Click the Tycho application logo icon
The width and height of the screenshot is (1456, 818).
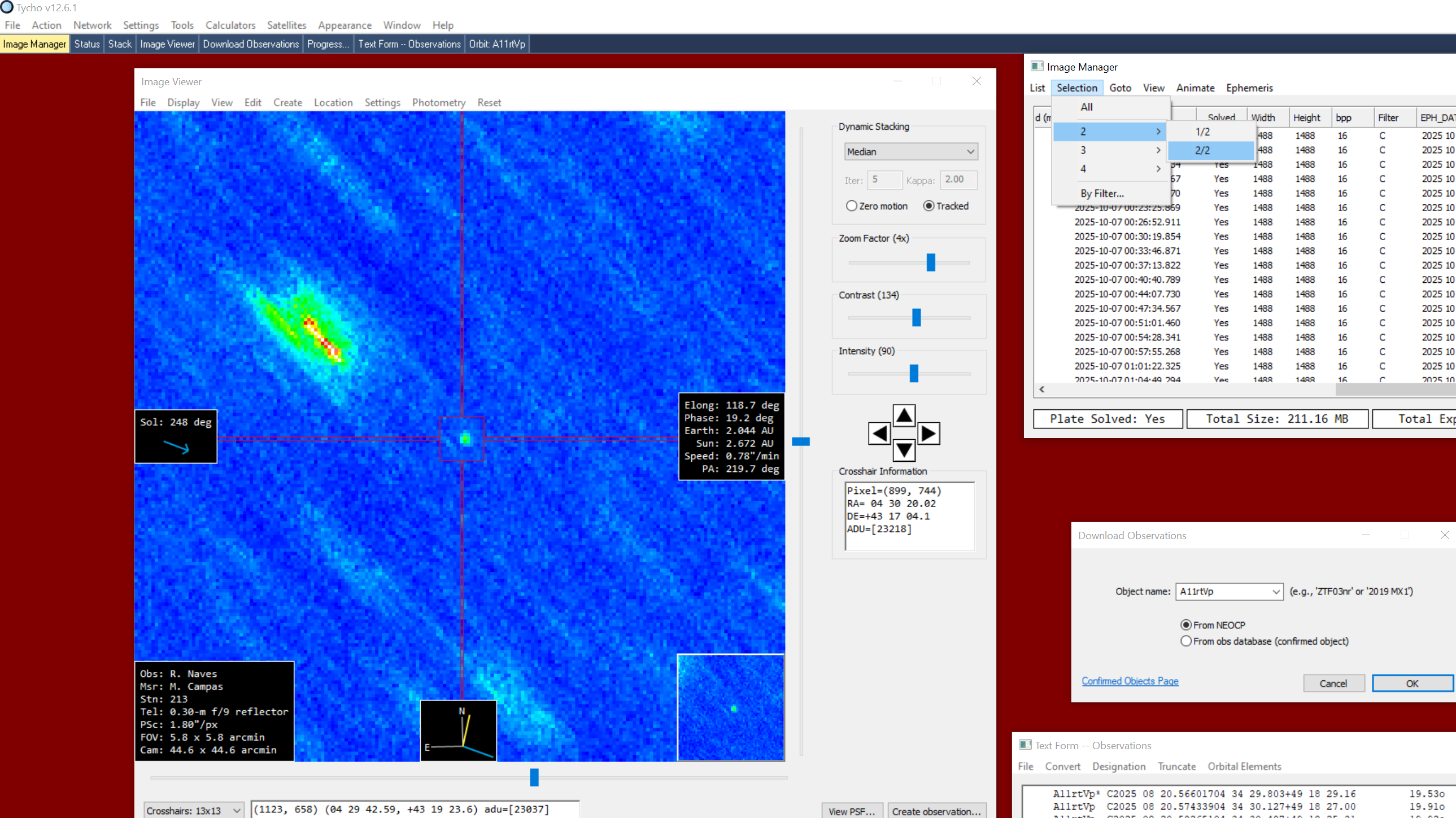7,7
